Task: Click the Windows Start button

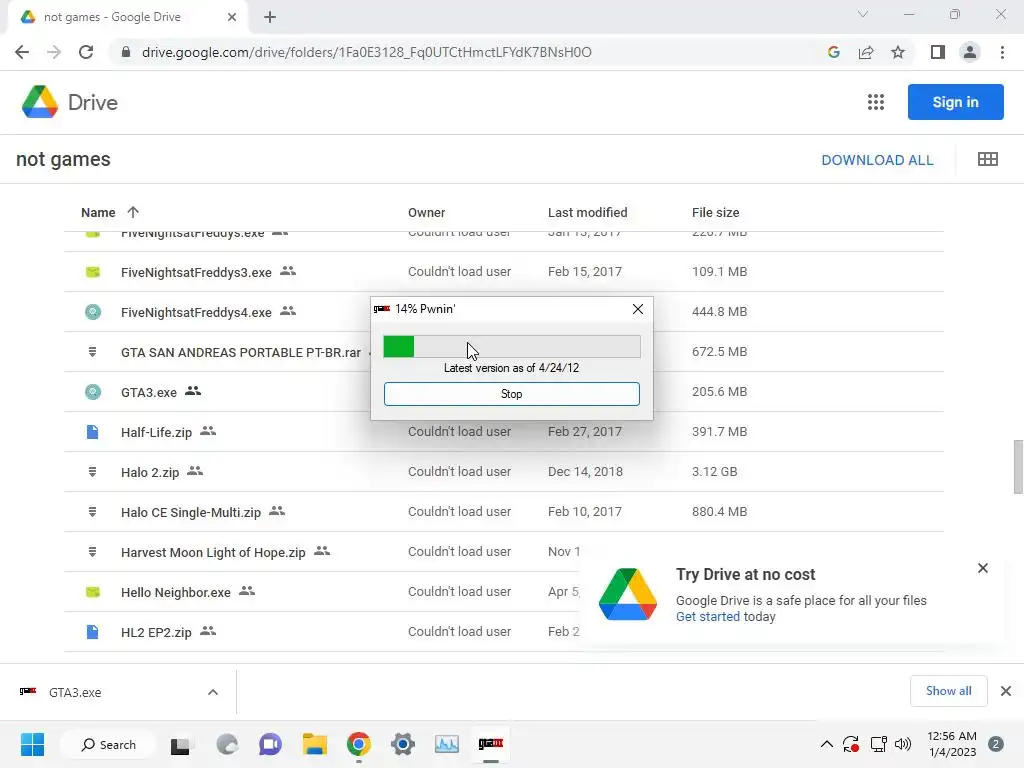Action: tap(32, 744)
